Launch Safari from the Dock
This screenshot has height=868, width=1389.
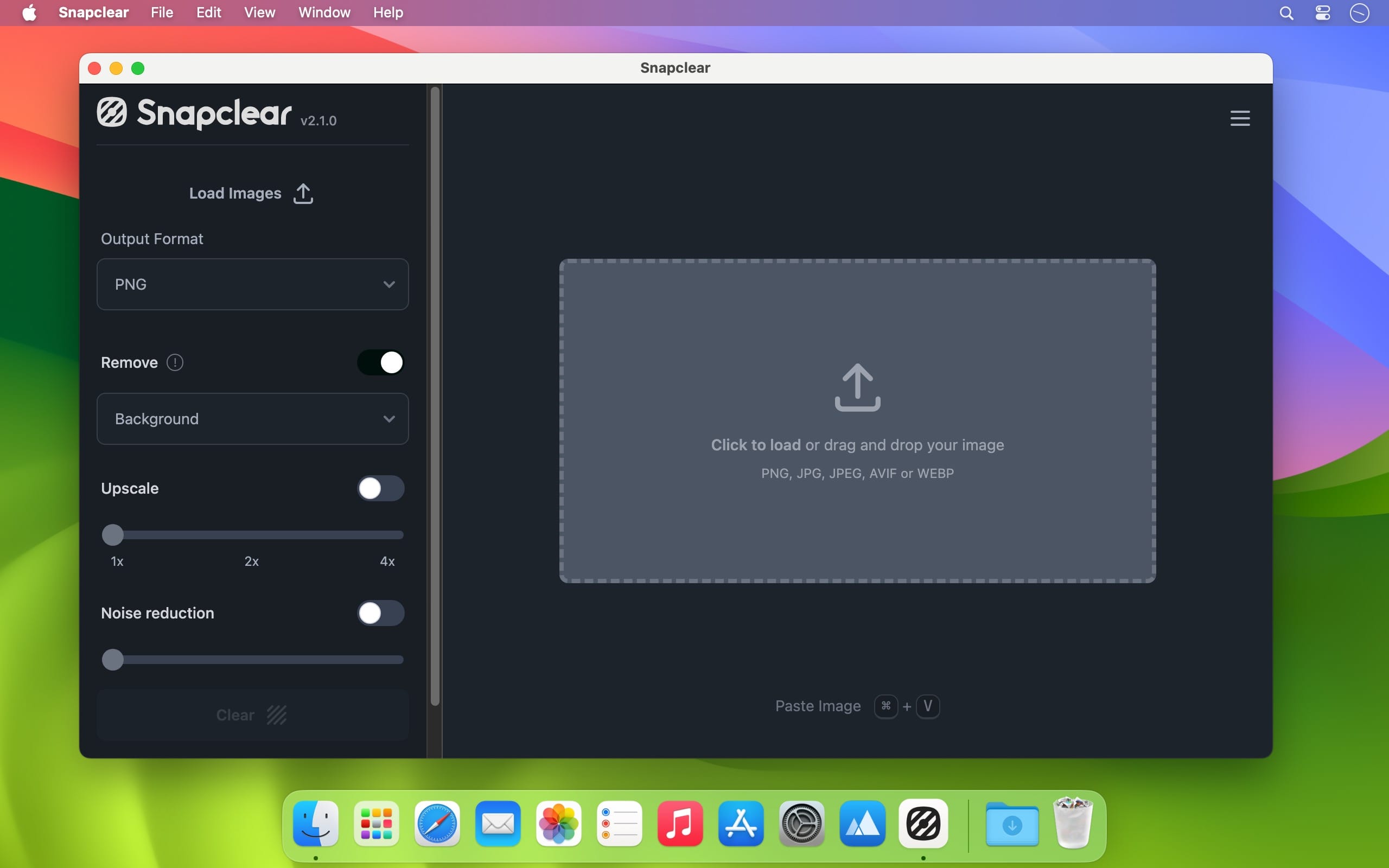(x=437, y=824)
